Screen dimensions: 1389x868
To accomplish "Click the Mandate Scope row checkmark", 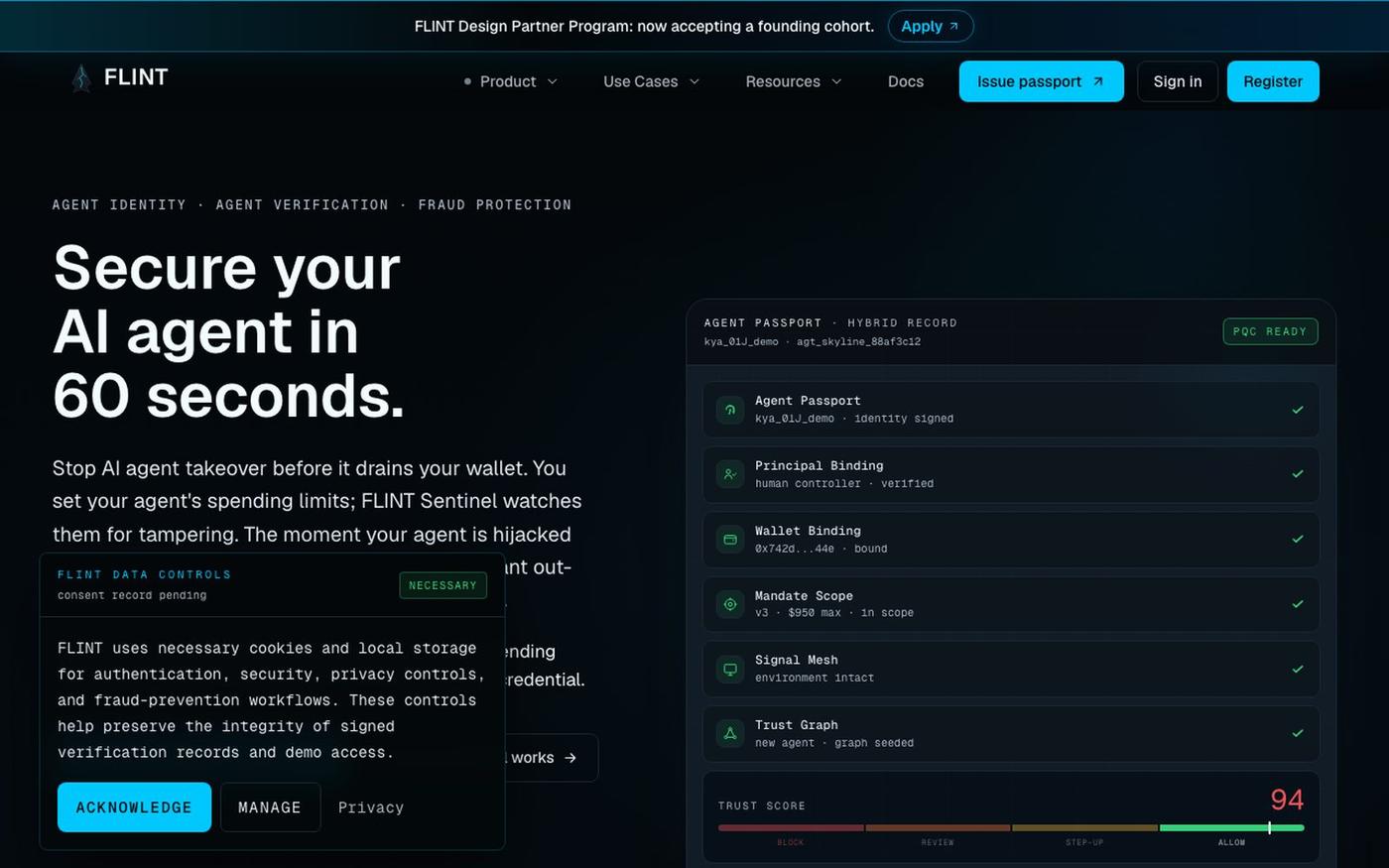I will tap(1298, 603).
